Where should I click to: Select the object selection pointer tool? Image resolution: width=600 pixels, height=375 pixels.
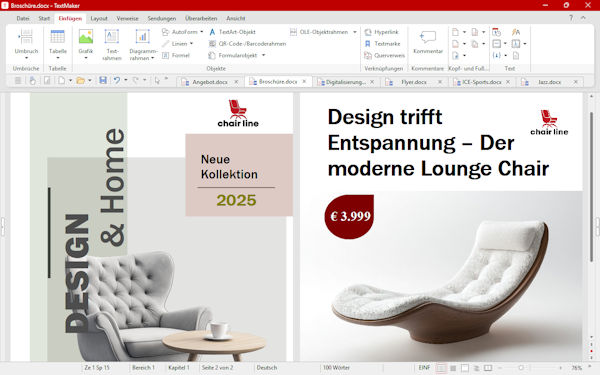pyautogui.click(x=157, y=80)
